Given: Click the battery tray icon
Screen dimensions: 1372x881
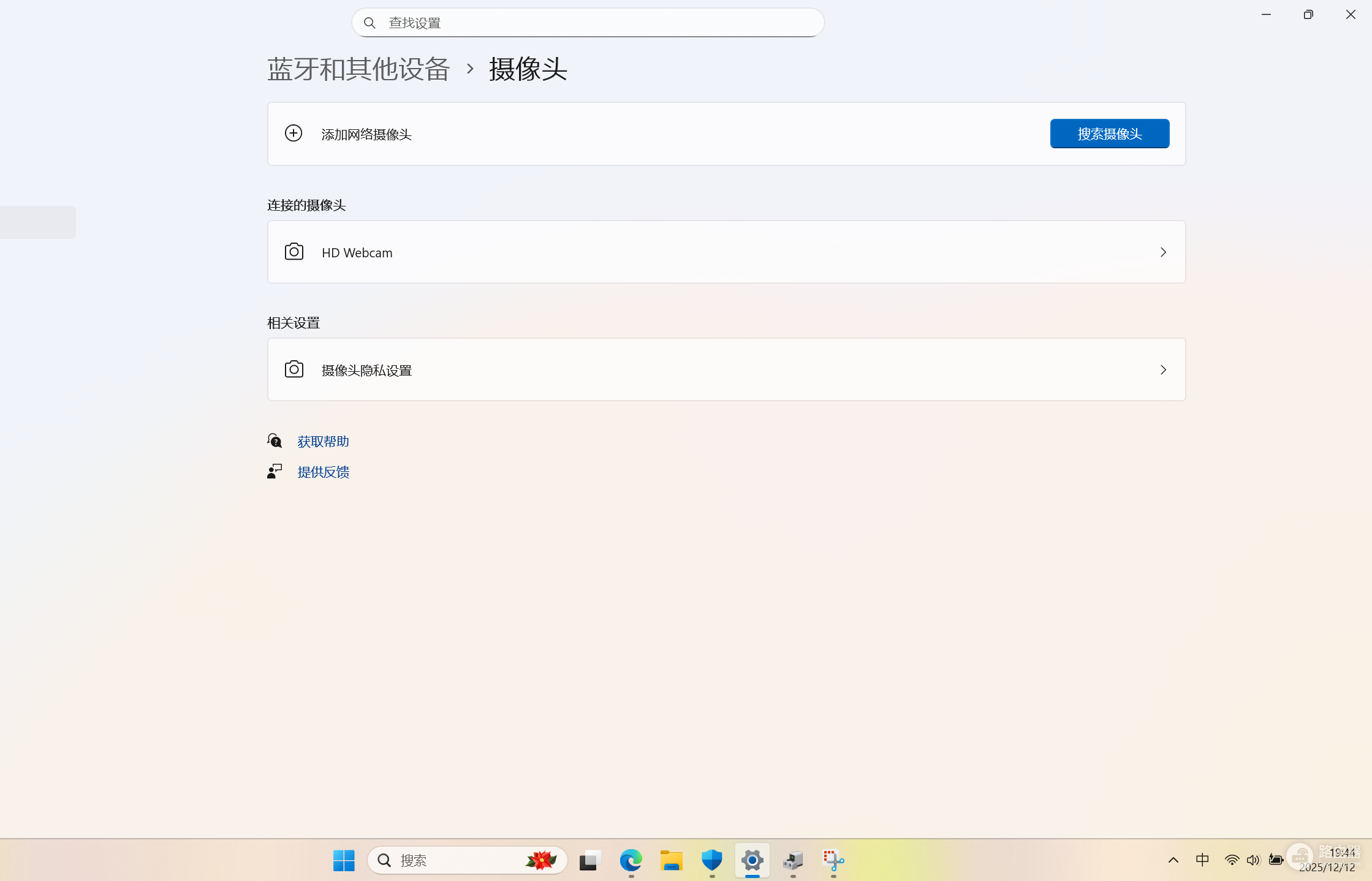Looking at the screenshot, I should (1276, 860).
